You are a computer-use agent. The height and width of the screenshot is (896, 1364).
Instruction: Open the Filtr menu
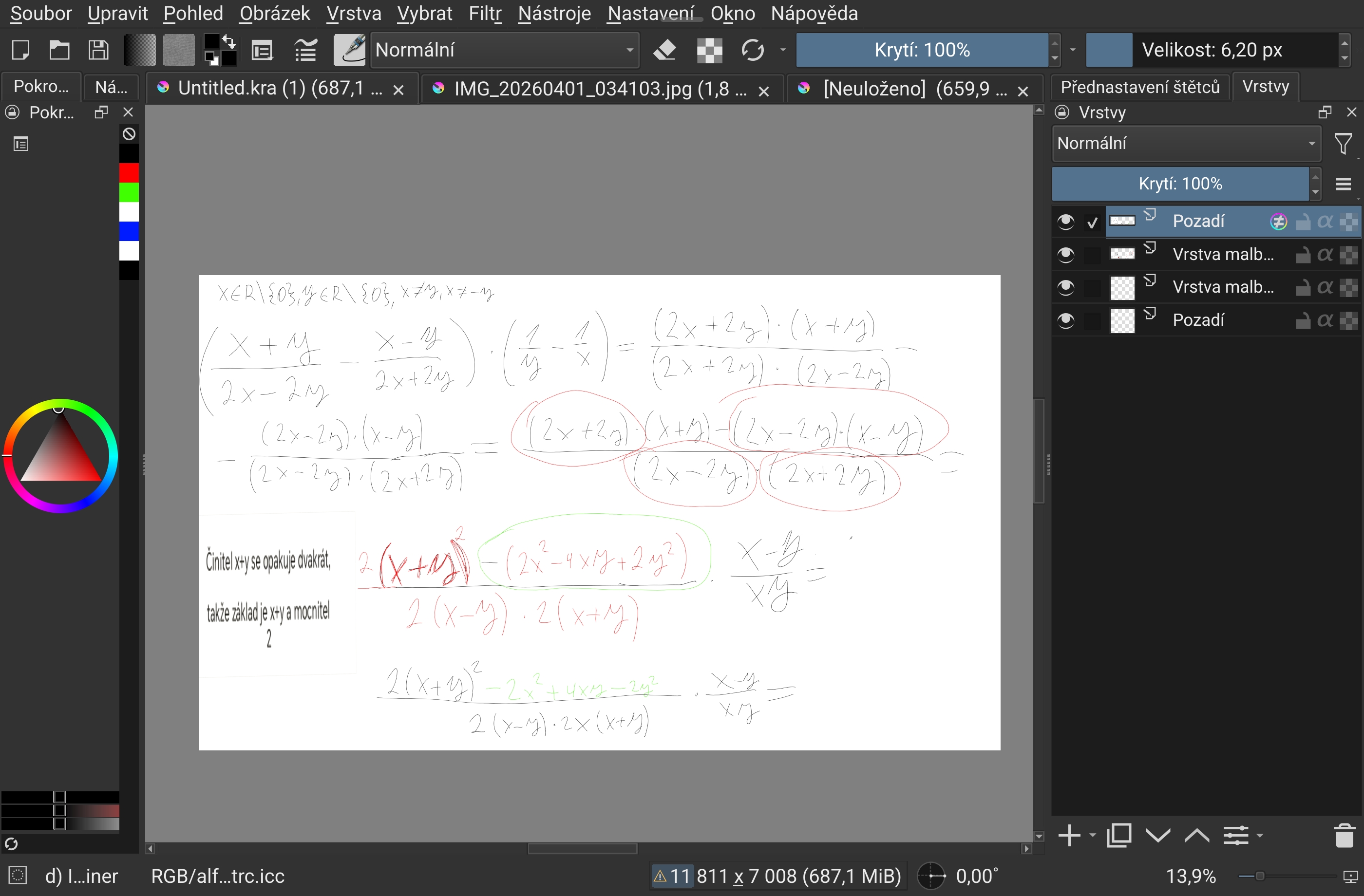point(484,13)
